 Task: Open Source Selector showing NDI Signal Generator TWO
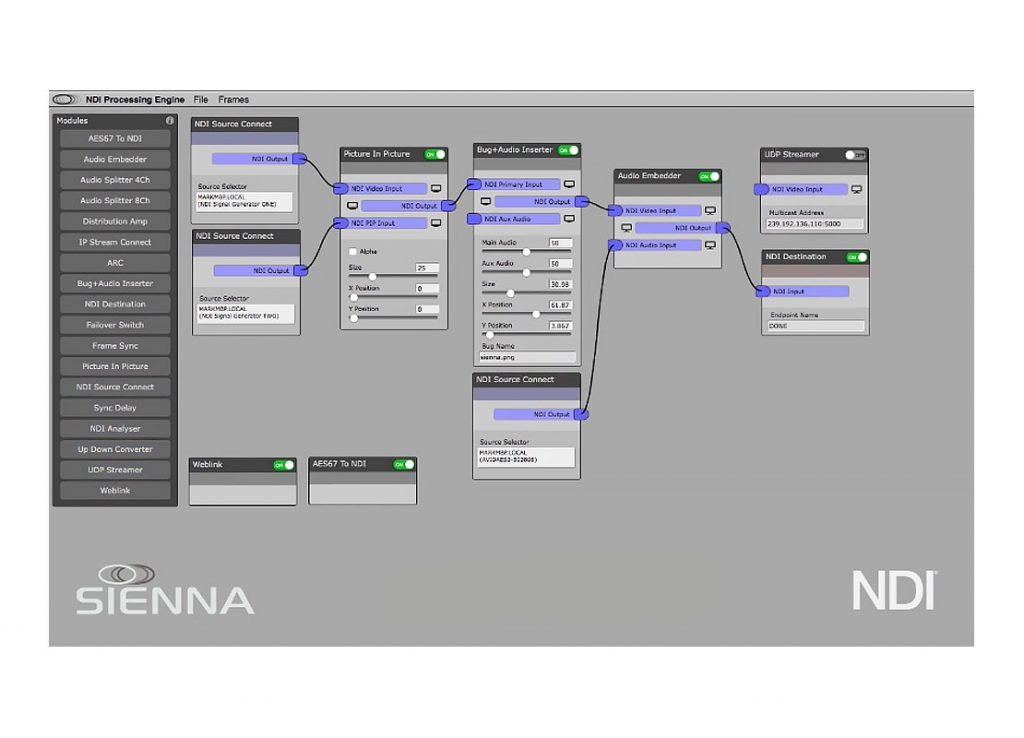click(x=246, y=314)
